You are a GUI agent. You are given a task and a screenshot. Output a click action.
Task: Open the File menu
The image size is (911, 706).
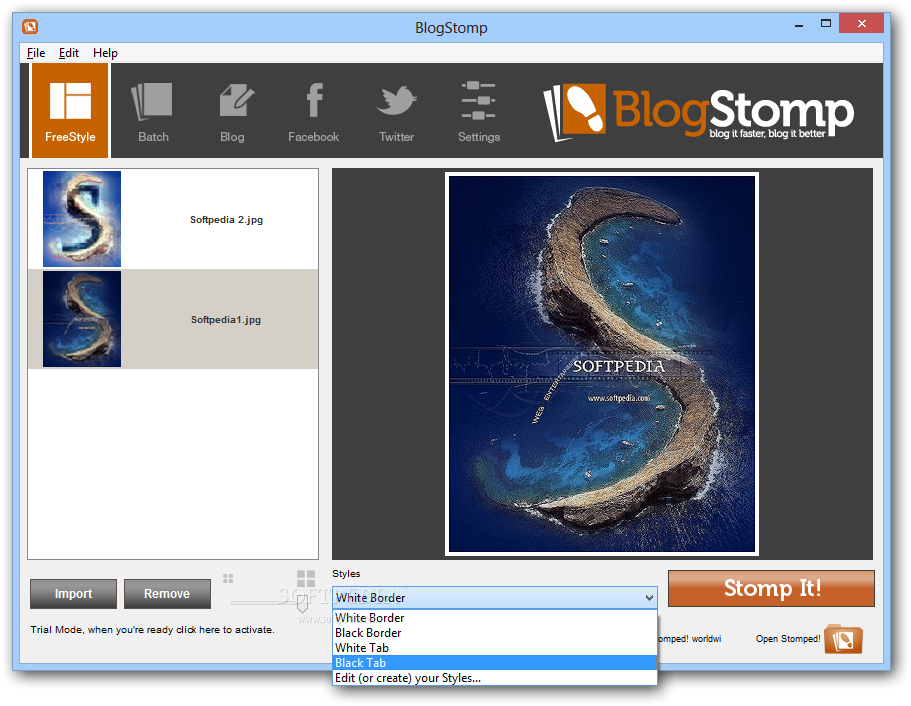coord(36,53)
